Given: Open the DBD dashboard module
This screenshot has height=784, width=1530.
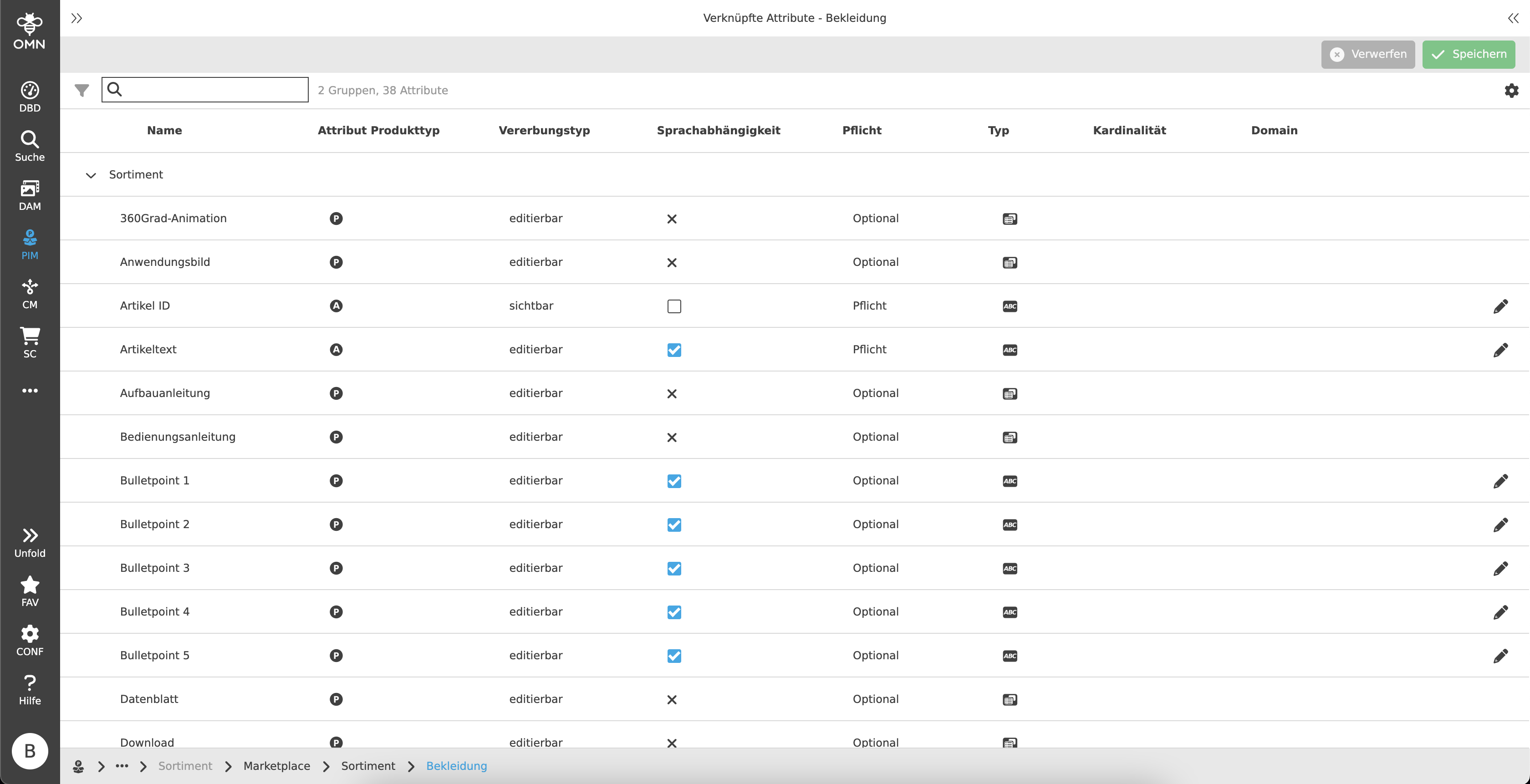Looking at the screenshot, I should (30, 96).
